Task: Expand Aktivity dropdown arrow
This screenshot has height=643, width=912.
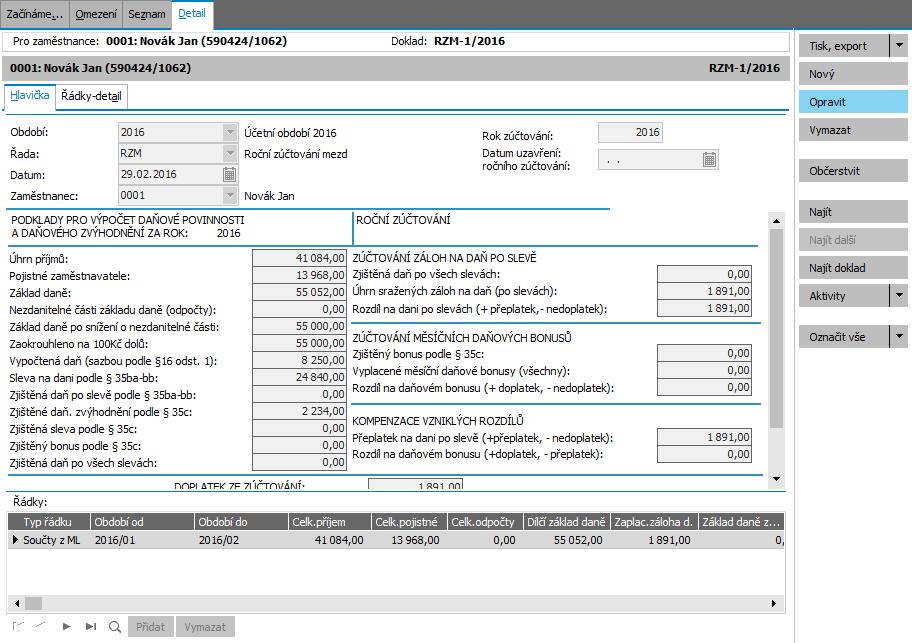Action: (x=899, y=295)
